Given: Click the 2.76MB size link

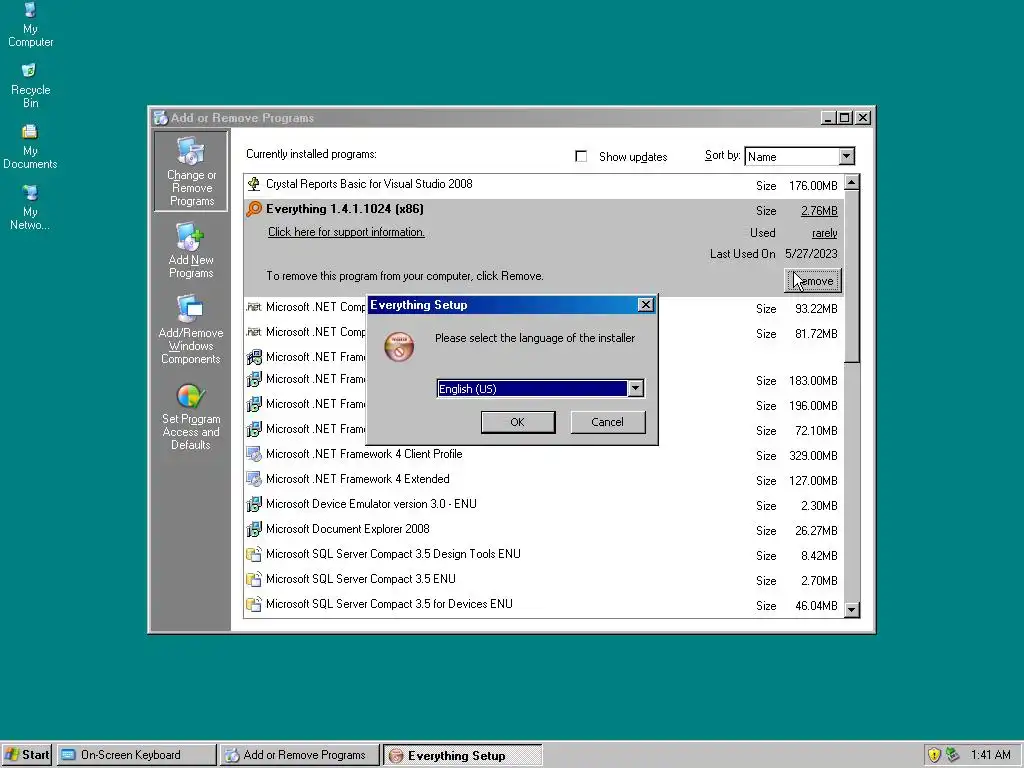Looking at the screenshot, I should point(819,211).
